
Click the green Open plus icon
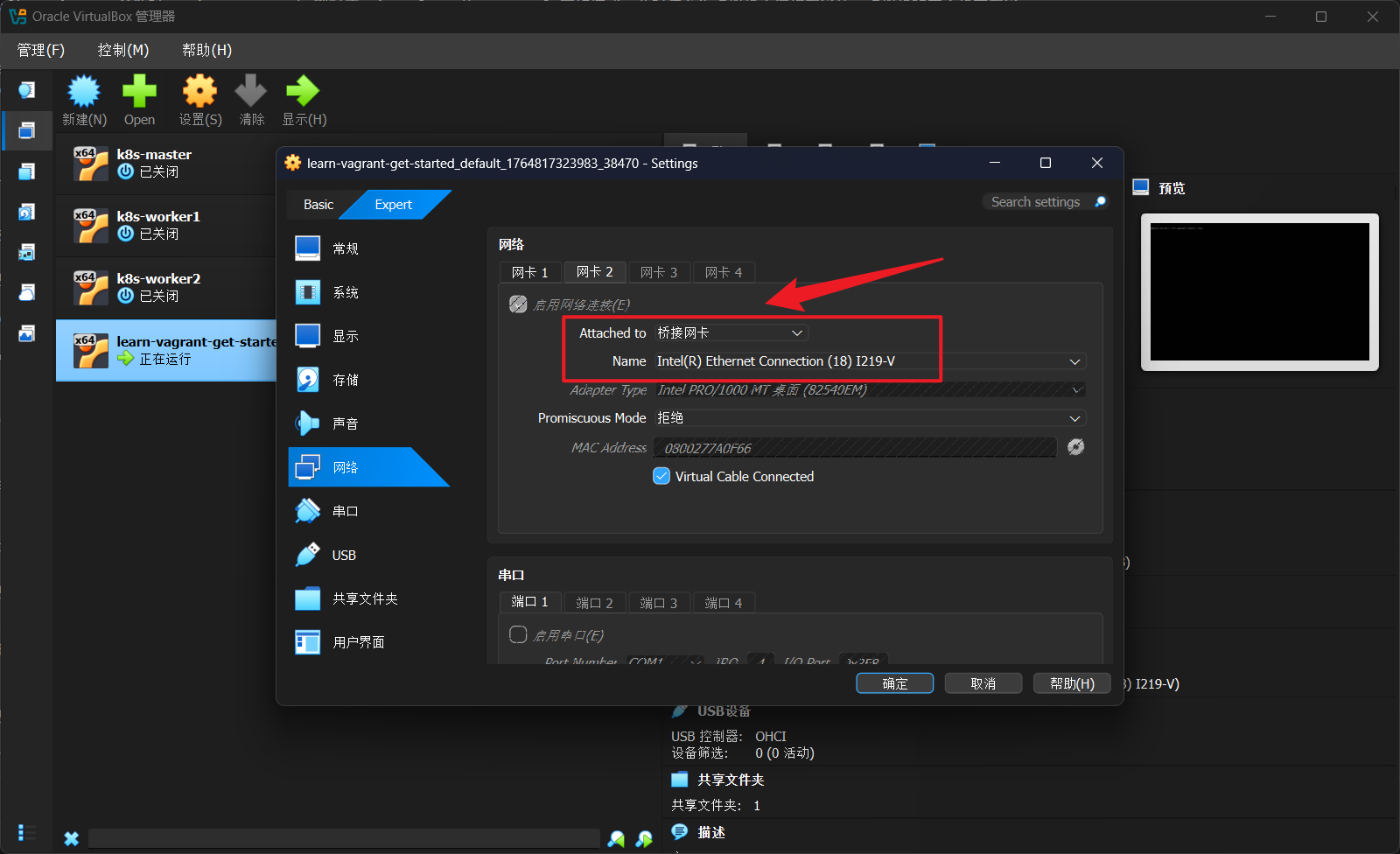click(139, 92)
